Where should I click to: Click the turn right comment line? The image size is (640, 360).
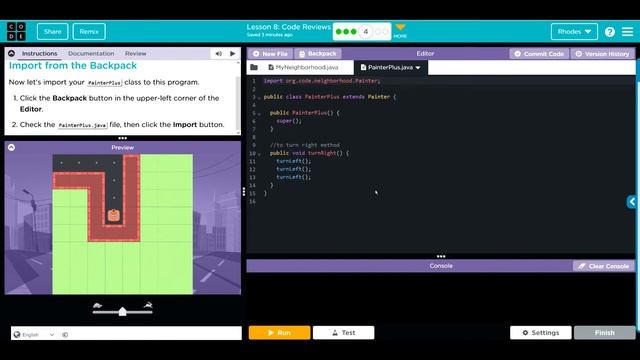304,145
